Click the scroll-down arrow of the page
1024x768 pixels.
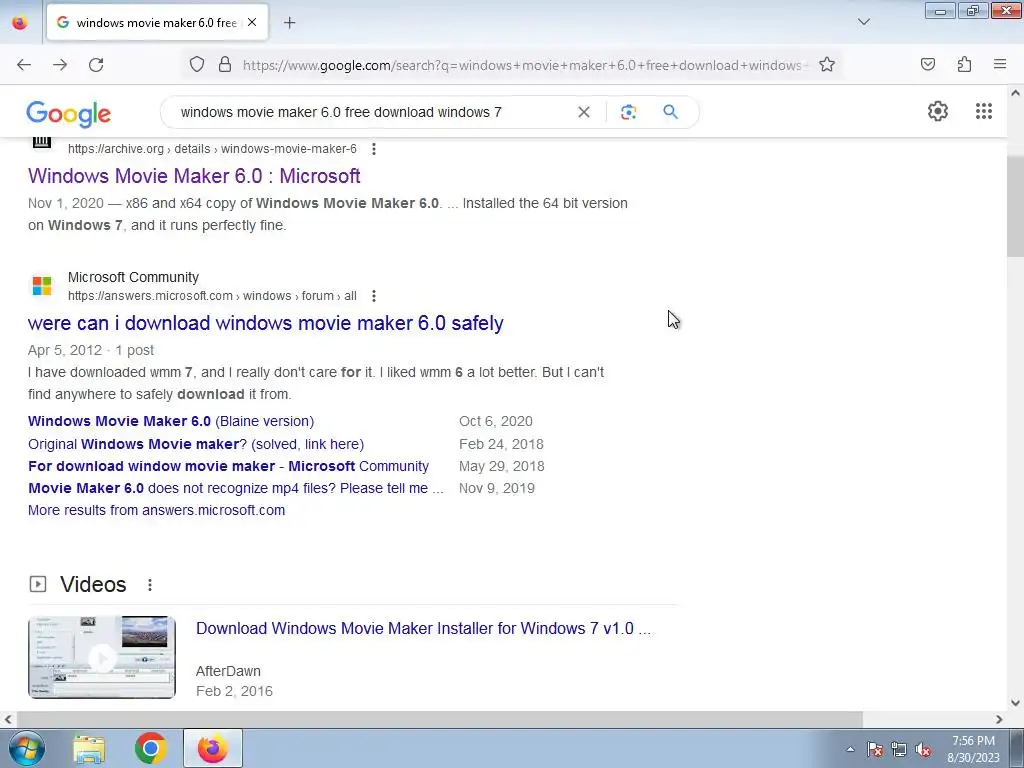tap(1015, 703)
